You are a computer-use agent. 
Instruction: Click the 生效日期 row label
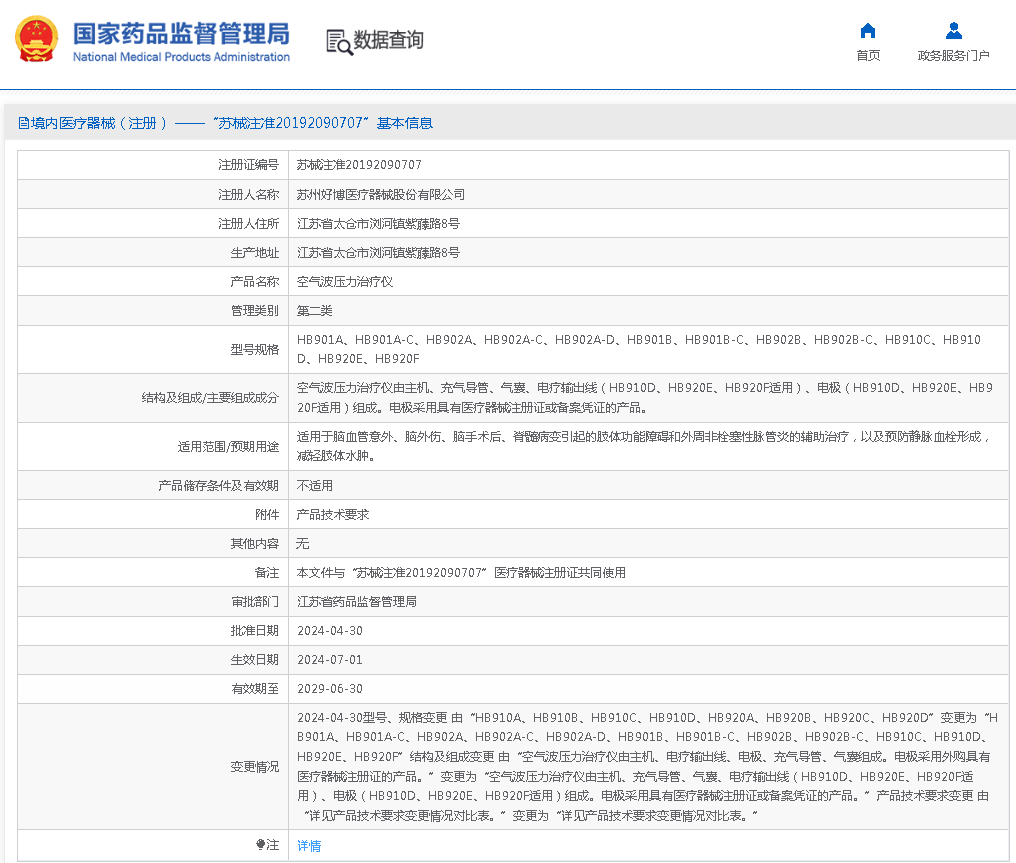[255, 660]
